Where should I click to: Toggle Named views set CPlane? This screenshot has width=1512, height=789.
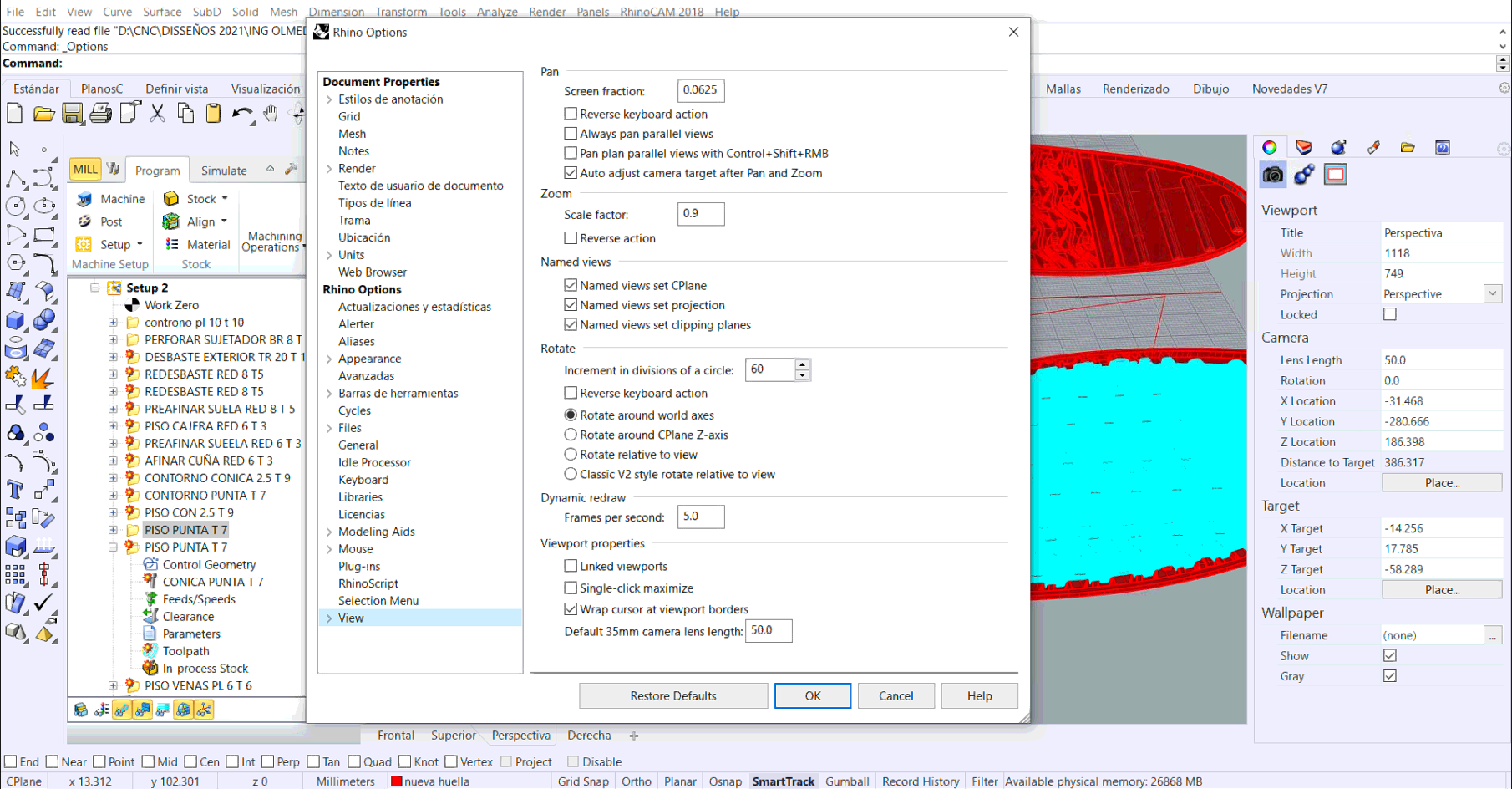coord(571,285)
